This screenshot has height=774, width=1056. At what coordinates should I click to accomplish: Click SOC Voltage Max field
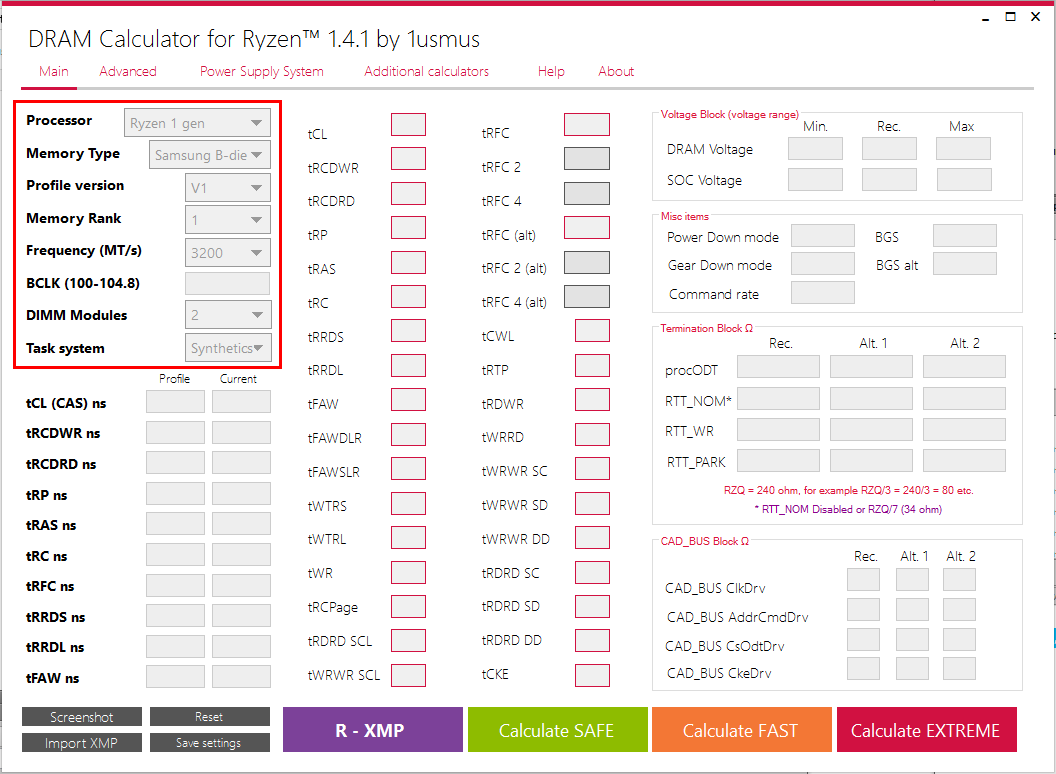coord(964,180)
